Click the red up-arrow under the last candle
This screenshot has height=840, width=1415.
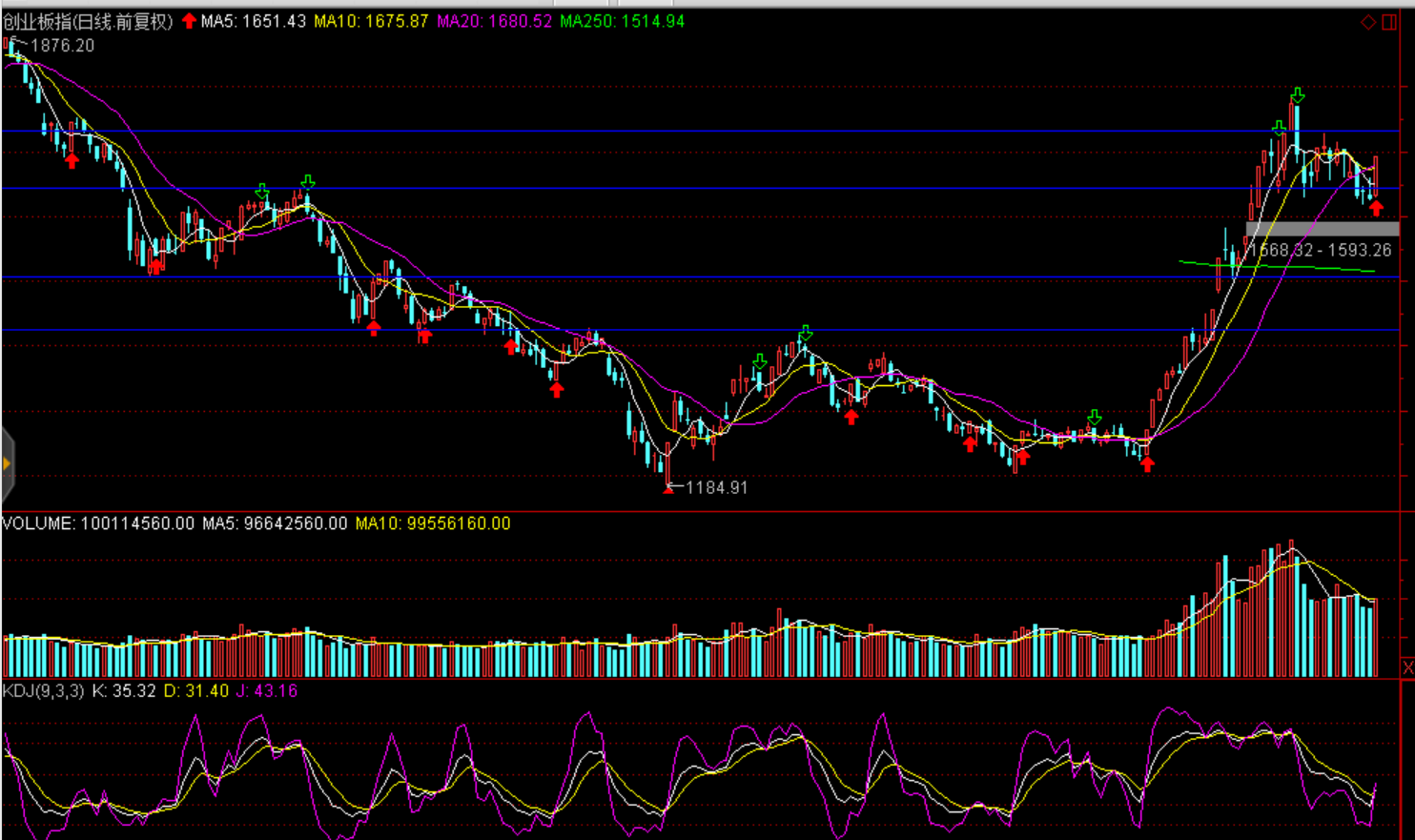click(x=1376, y=209)
